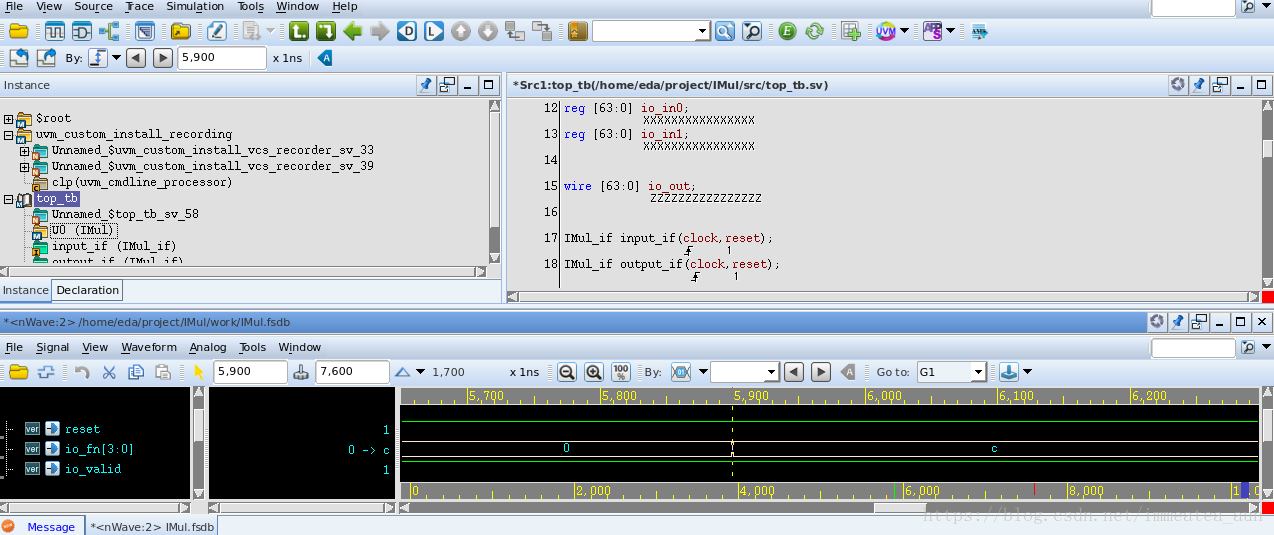Click the yellow cursor pointer icon in nWave
The height and width of the screenshot is (535, 1274).
click(199, 372)
